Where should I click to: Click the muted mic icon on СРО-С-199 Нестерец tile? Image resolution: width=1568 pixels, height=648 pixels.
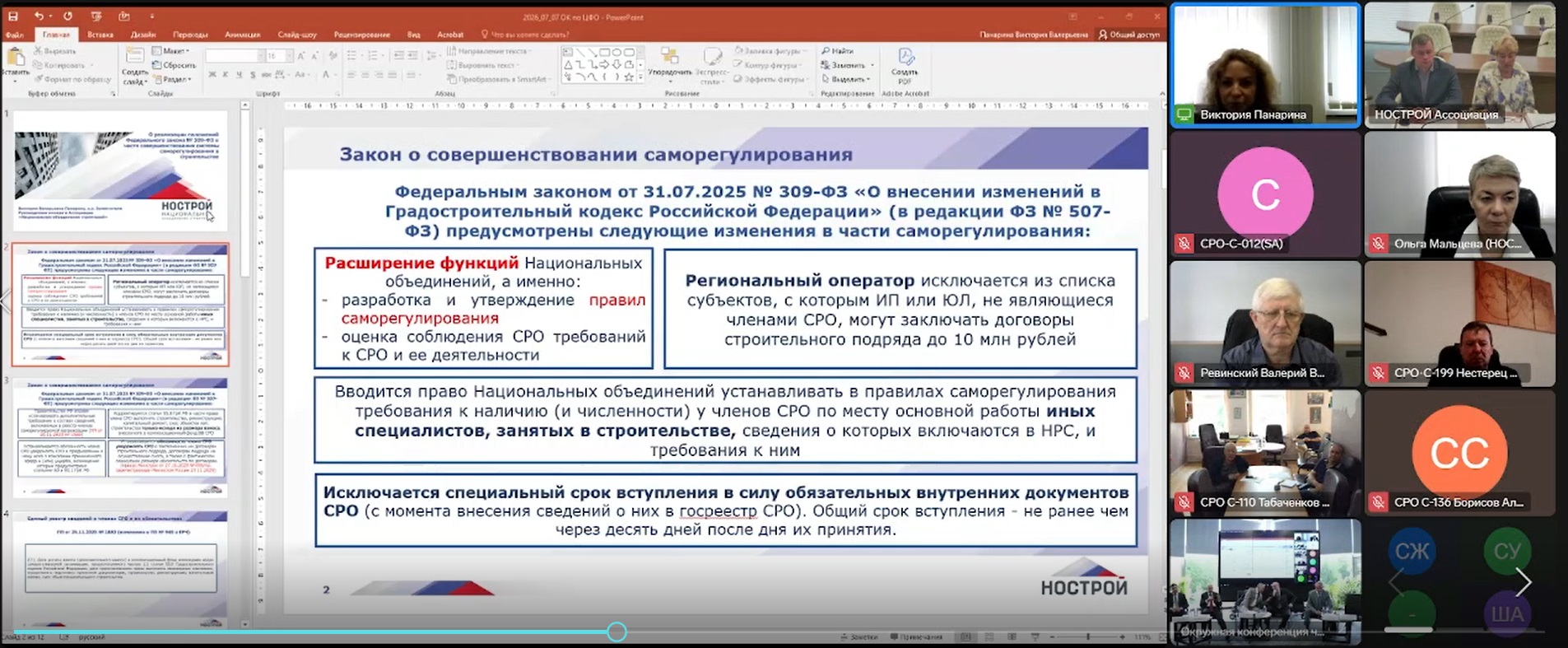click(x=1378, y=373)
